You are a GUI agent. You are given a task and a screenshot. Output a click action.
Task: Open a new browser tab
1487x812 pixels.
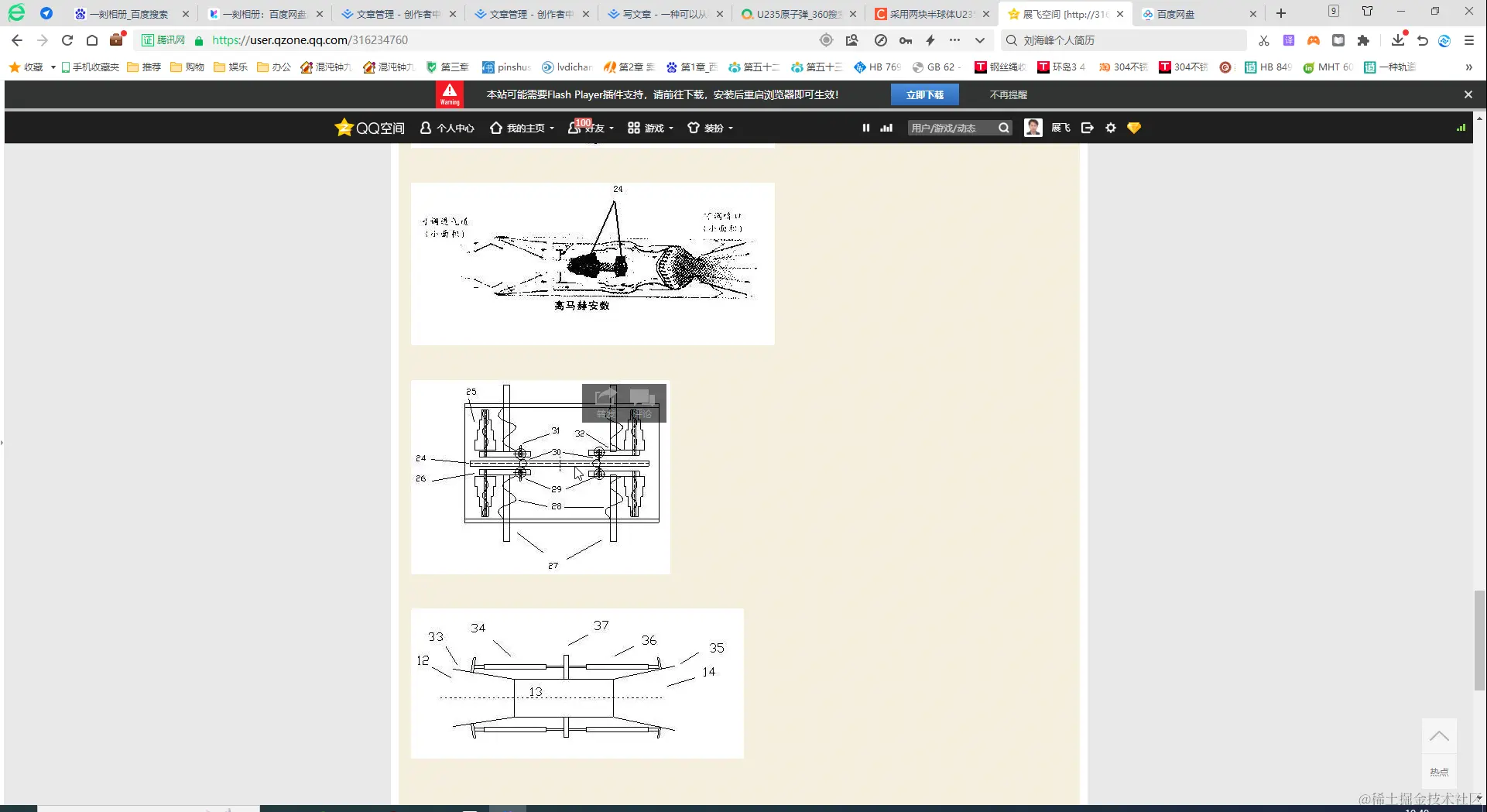pos(1281,13)
